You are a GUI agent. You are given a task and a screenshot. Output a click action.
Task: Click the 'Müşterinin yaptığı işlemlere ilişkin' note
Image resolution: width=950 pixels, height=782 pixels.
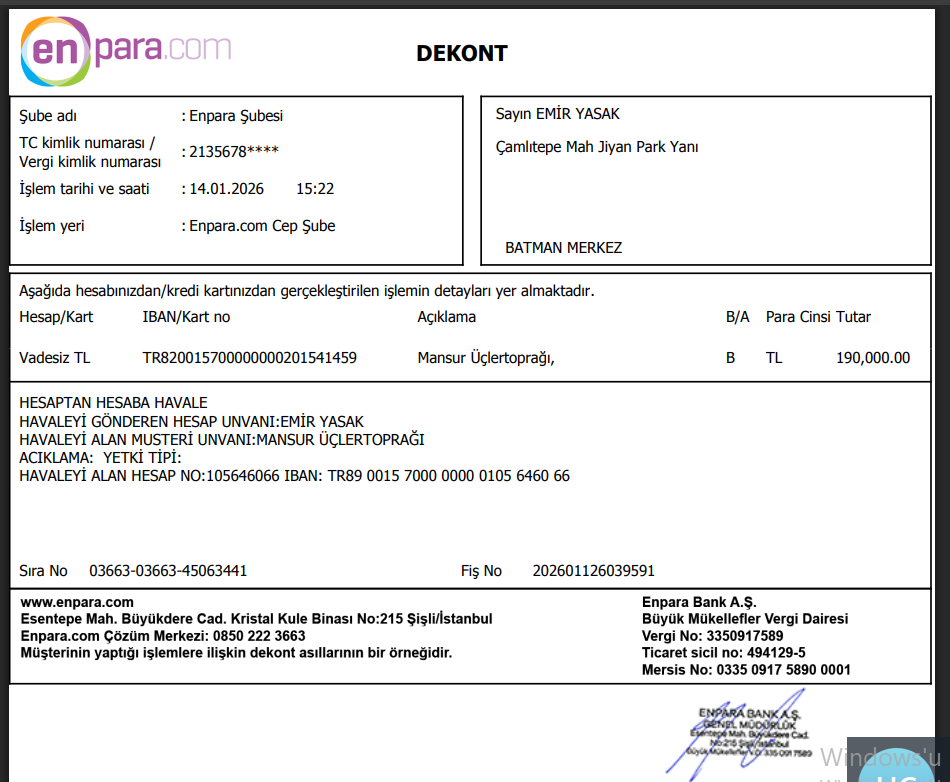click(236, 653)
